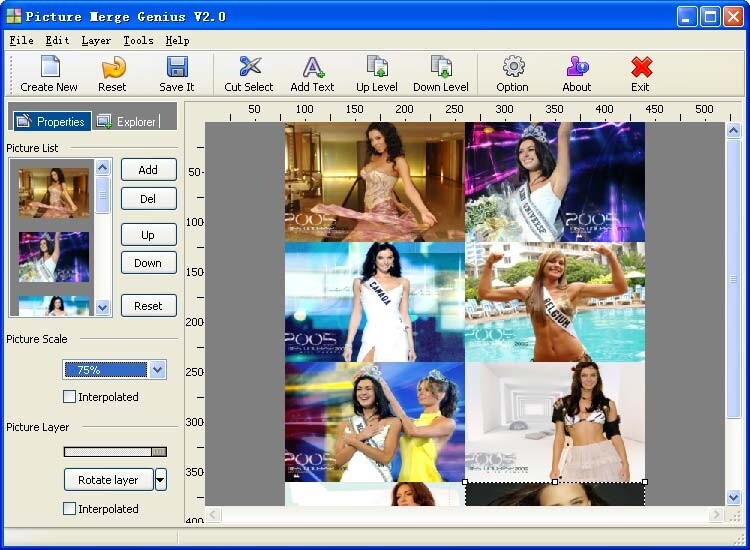Click the Rotate layer button
The width and height of the screenshot is (750, 550).
(x=109, y=480)
